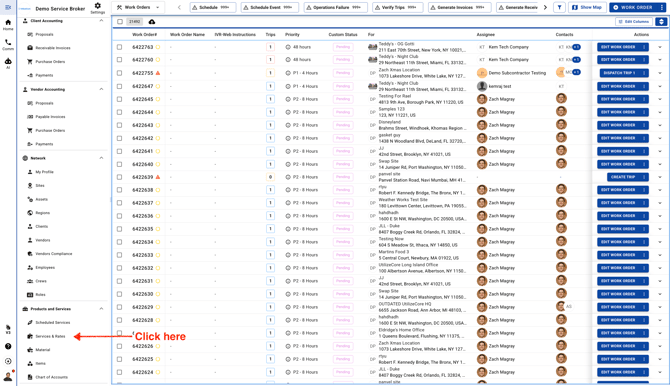
Task: Collapse the Client Accounting section
Action: pos(101,21)
